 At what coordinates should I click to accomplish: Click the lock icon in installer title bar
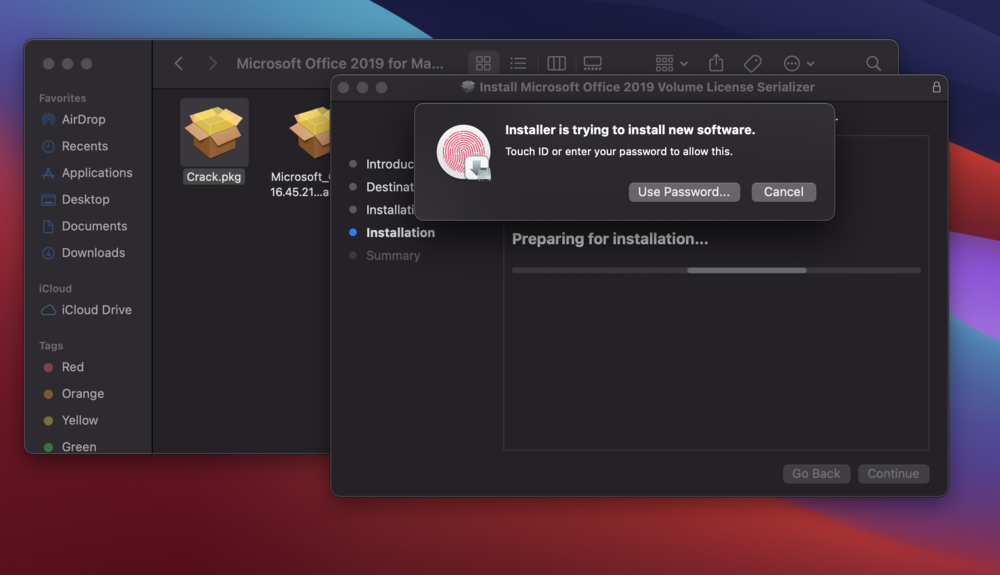click(936, 87)
